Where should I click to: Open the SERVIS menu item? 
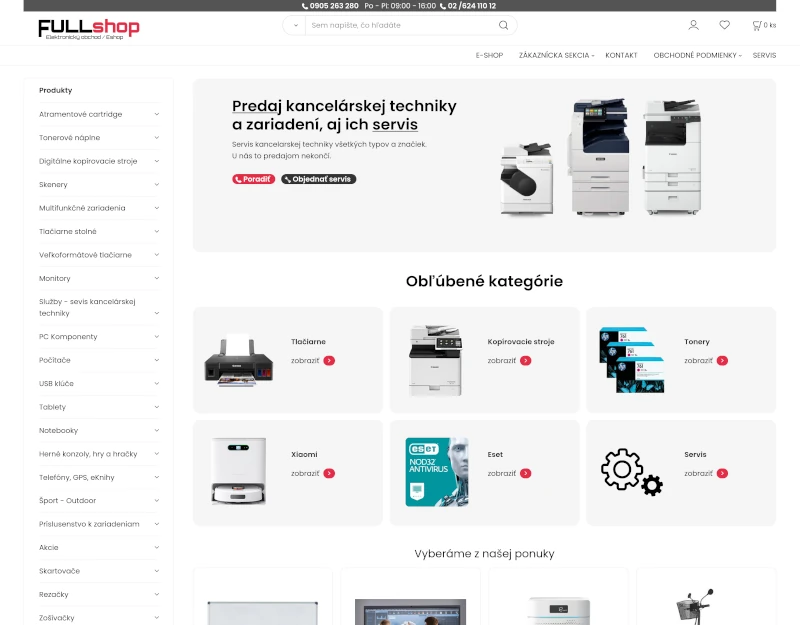[764, 55]
